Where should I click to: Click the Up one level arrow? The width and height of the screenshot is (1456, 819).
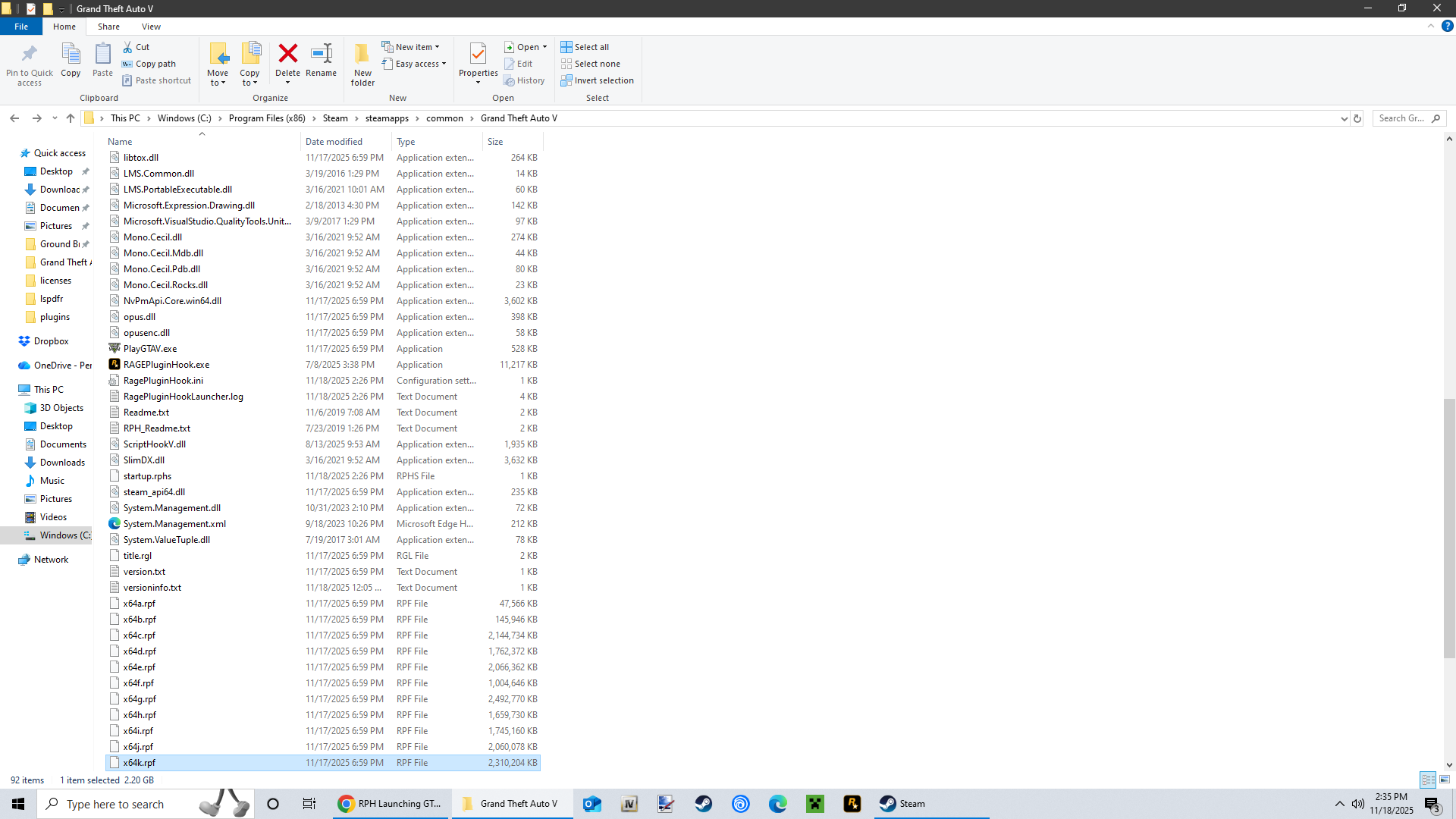71,118
